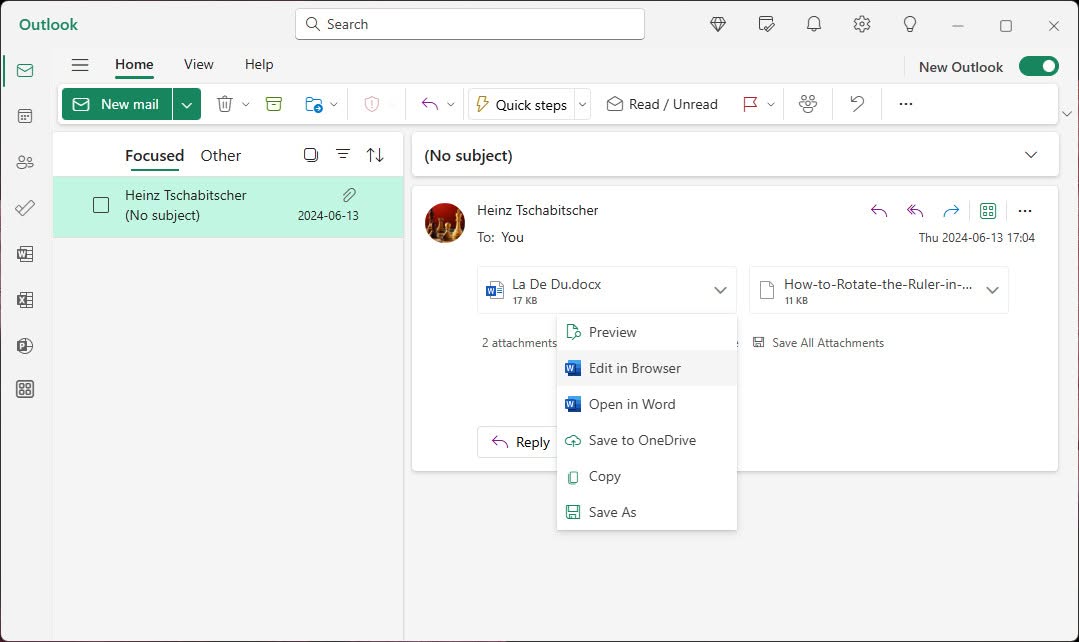Open the Tips lightbulb
1079x642 pixels.
[x=910, y=25]
